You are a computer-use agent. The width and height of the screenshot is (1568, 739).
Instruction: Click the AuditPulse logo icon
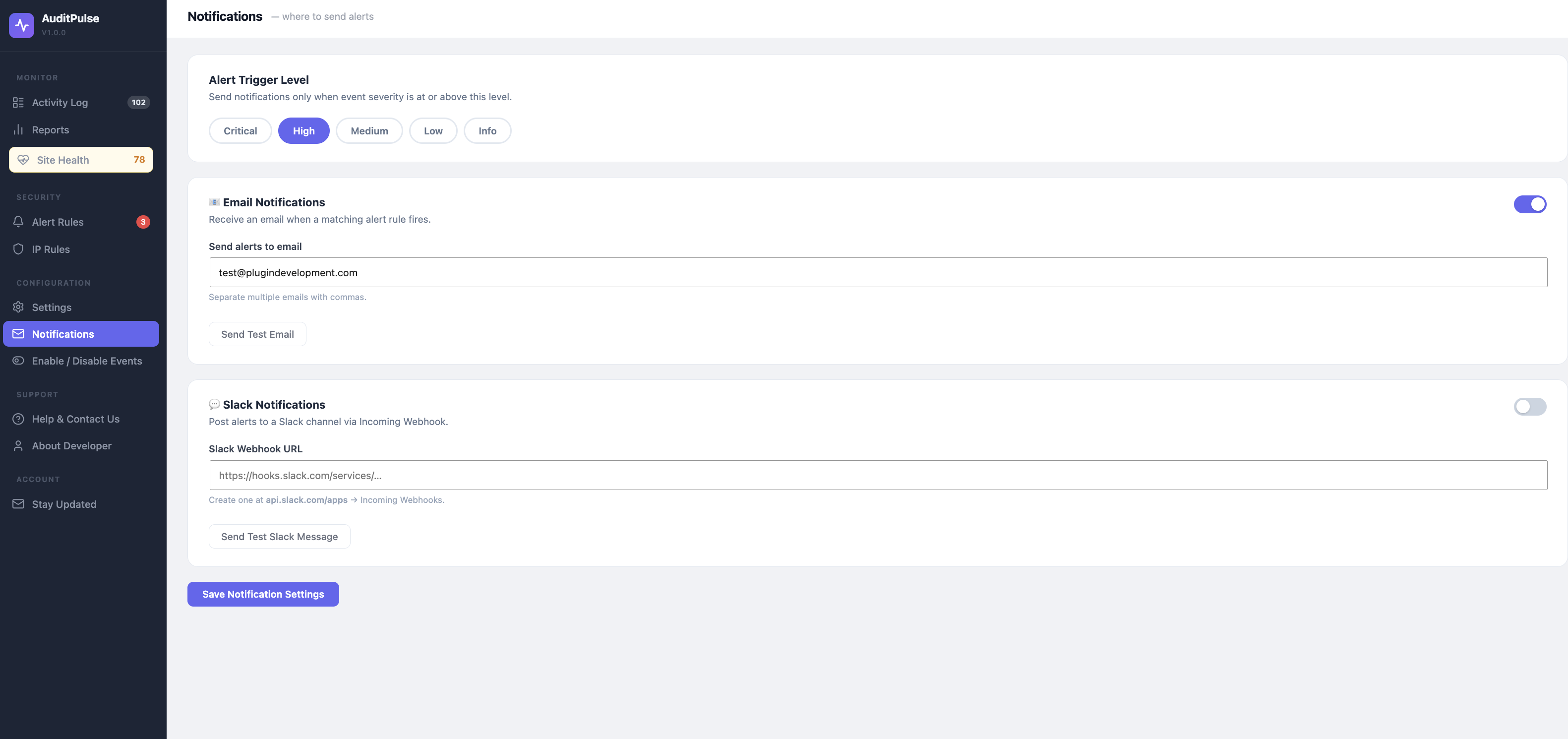pos(21,25)
